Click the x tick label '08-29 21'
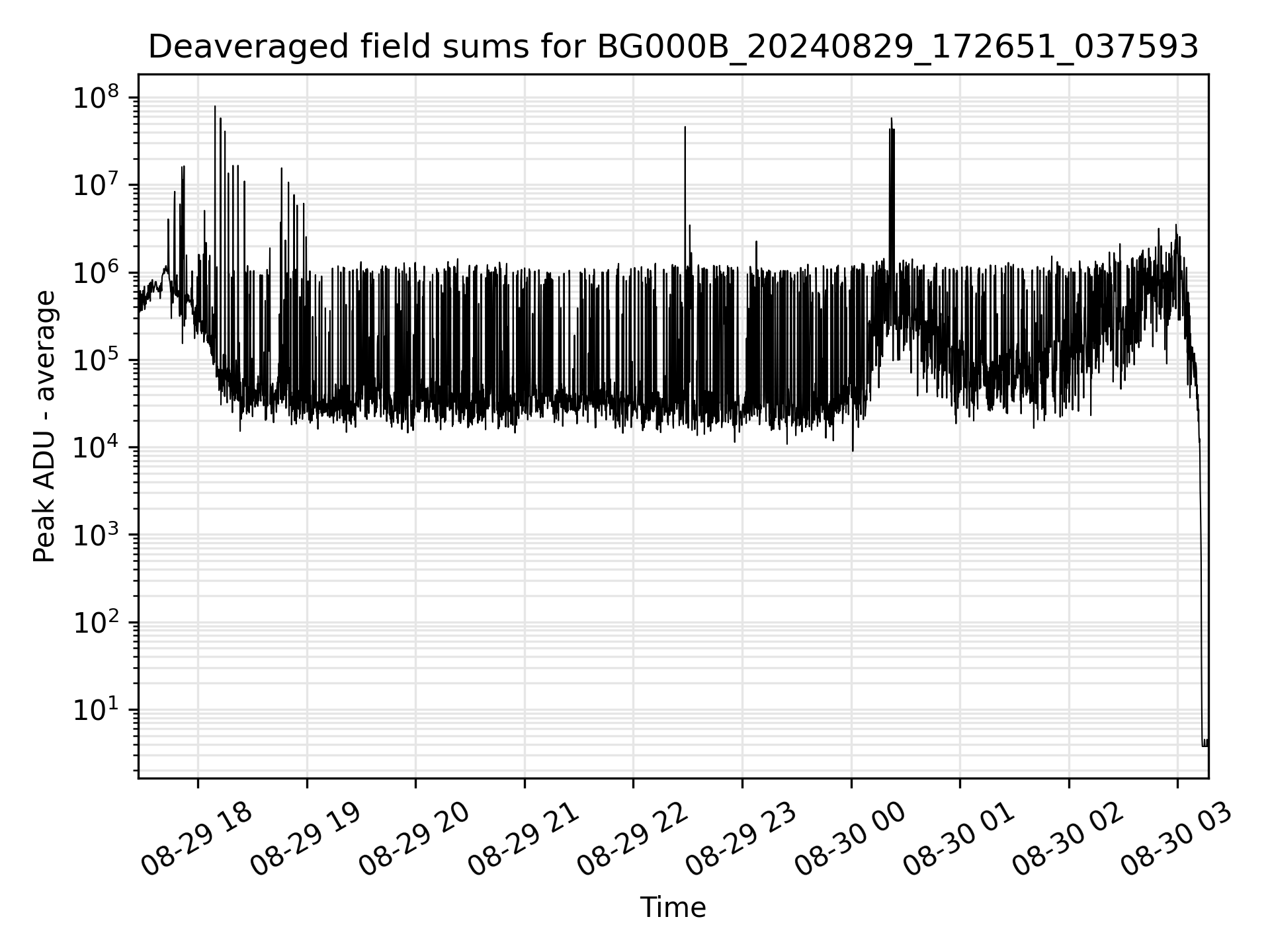This screenshot has width=1270, height=952. coord(523,840)
